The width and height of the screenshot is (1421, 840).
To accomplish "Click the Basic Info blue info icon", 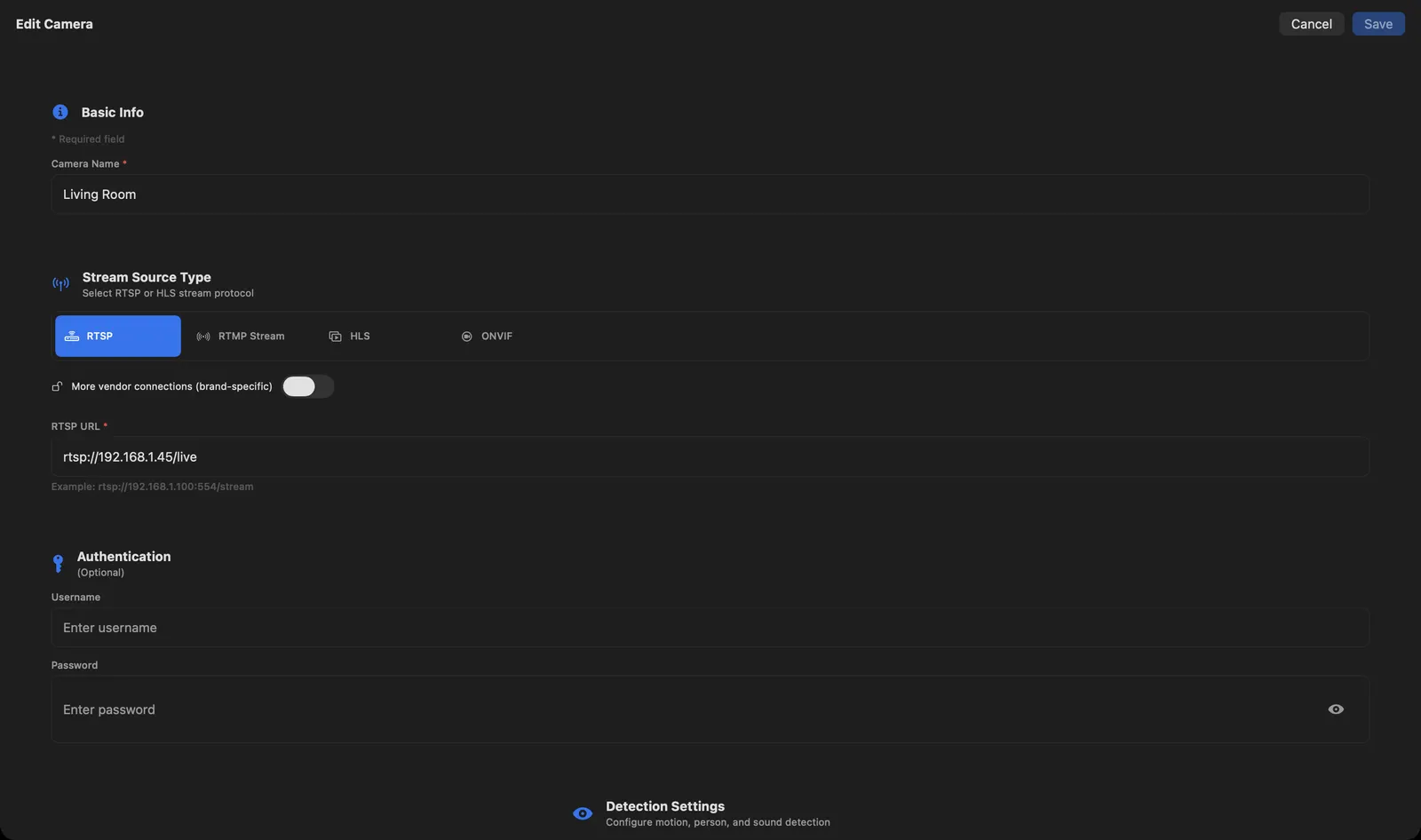I will point(60,112).
